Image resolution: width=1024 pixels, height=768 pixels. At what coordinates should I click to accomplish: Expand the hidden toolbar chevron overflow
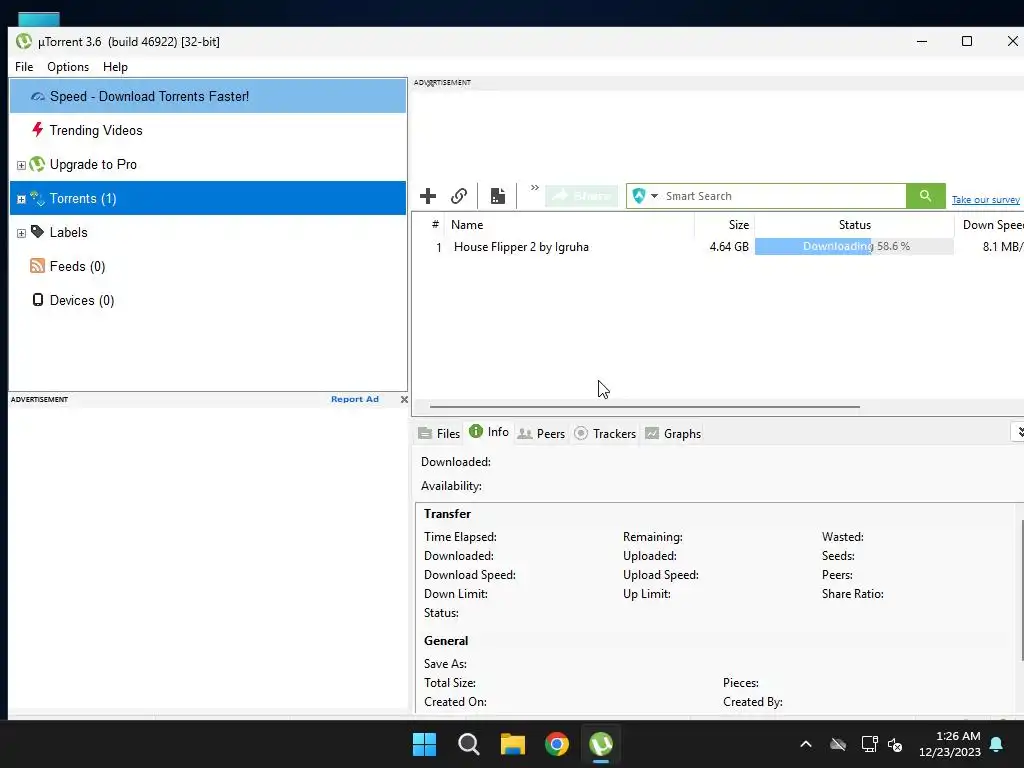(534, 188)
